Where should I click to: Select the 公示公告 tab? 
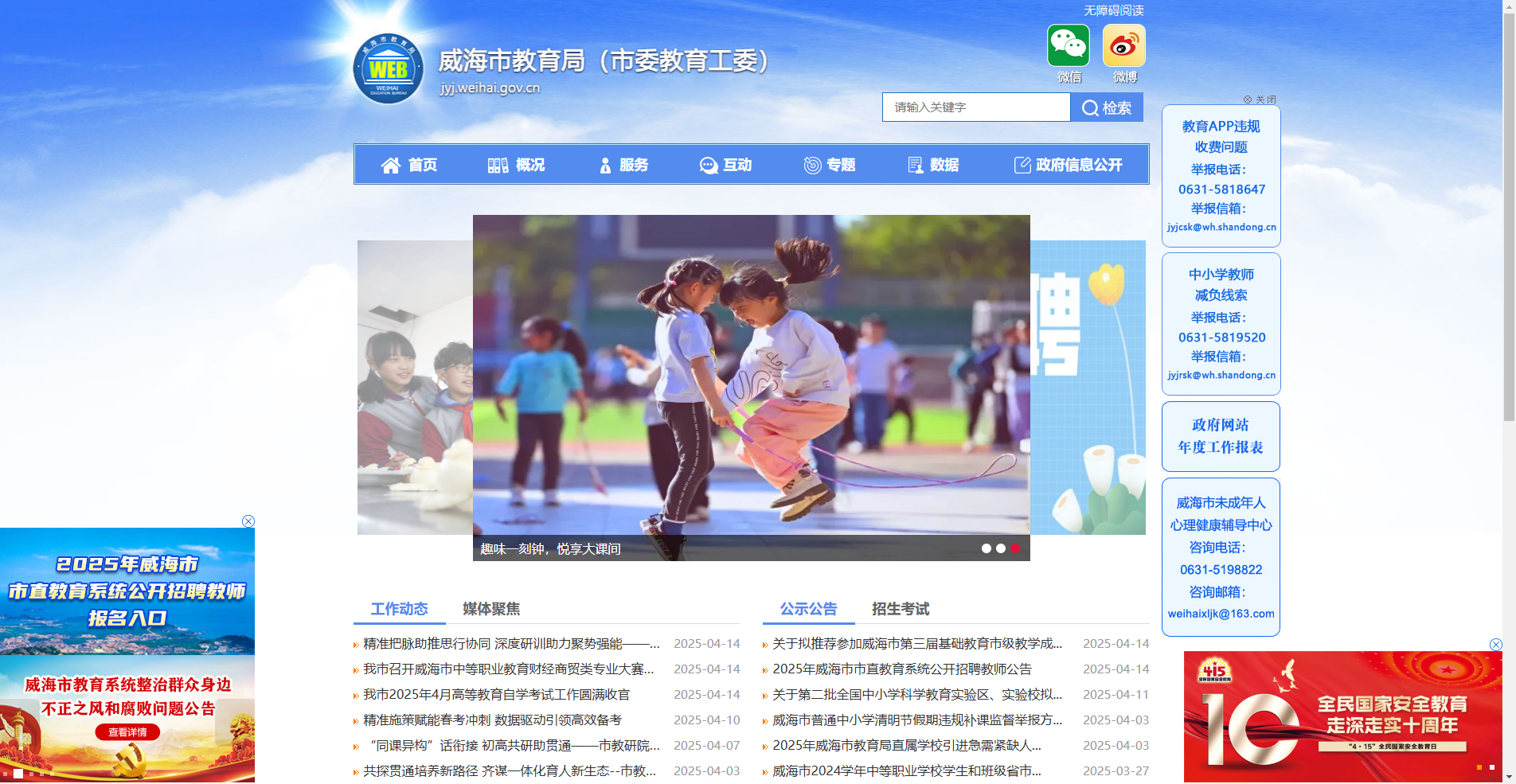coord(809,608)
